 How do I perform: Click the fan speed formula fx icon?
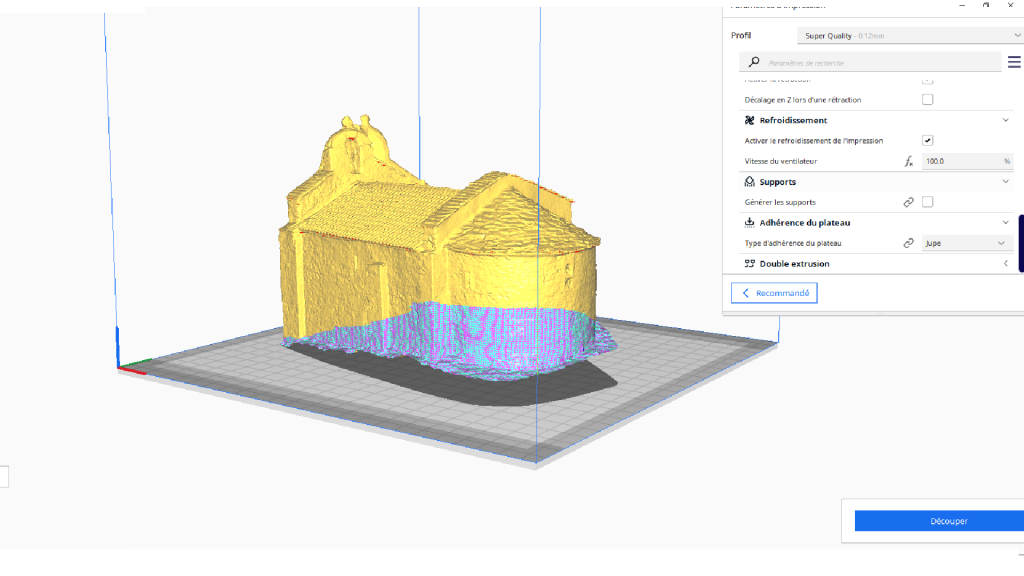pos(909,161)
